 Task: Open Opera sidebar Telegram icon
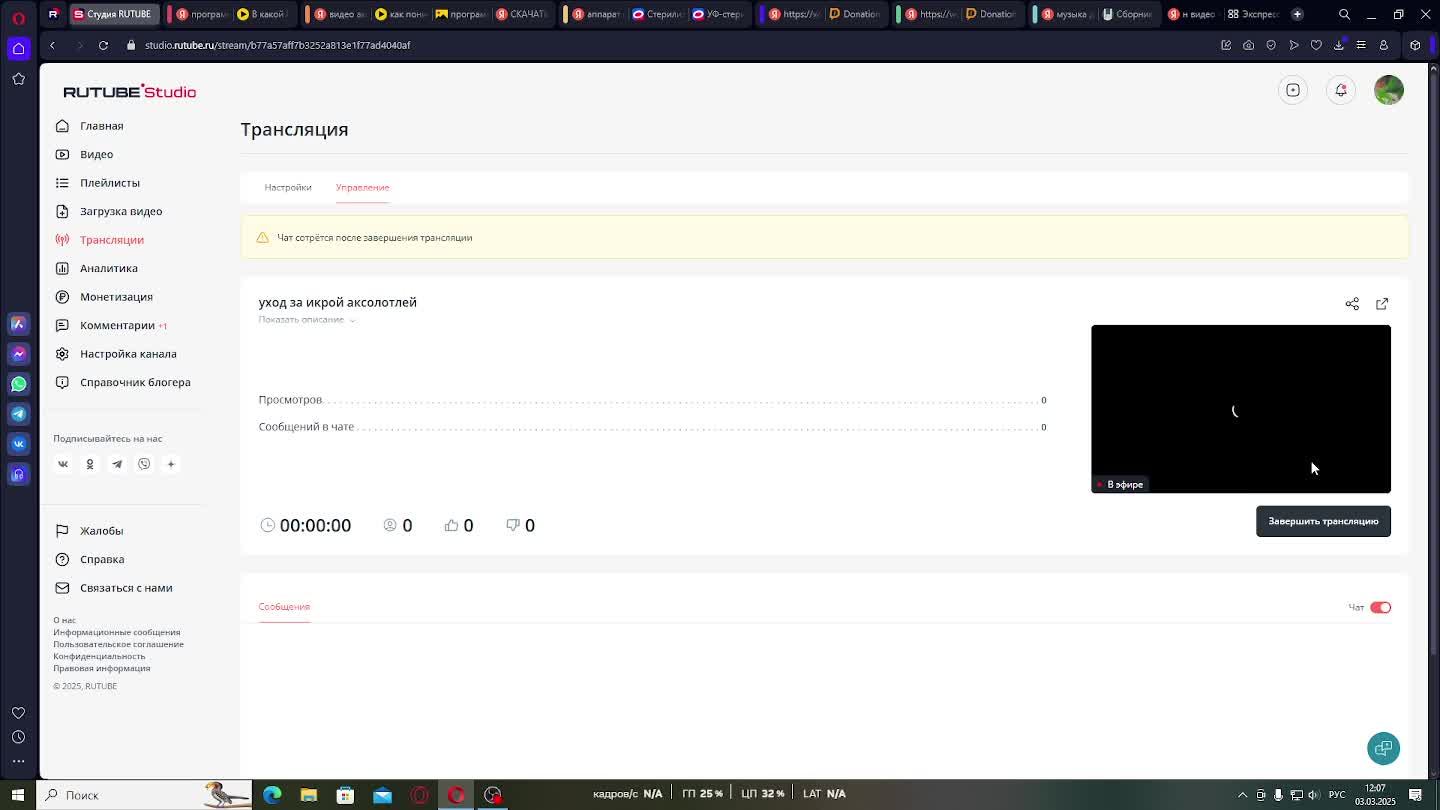tap(18, 414)
